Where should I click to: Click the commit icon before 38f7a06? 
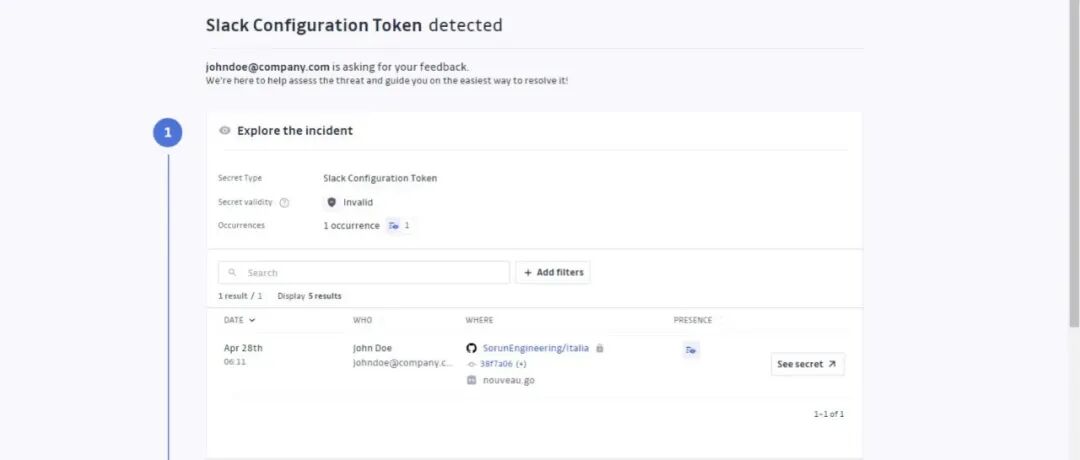[x=472, y=364]
